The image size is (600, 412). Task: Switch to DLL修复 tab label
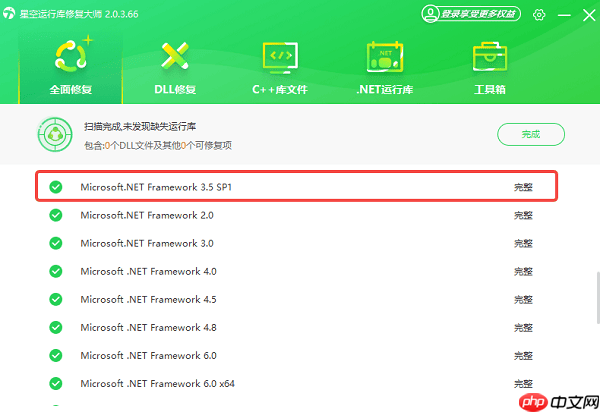175,90
